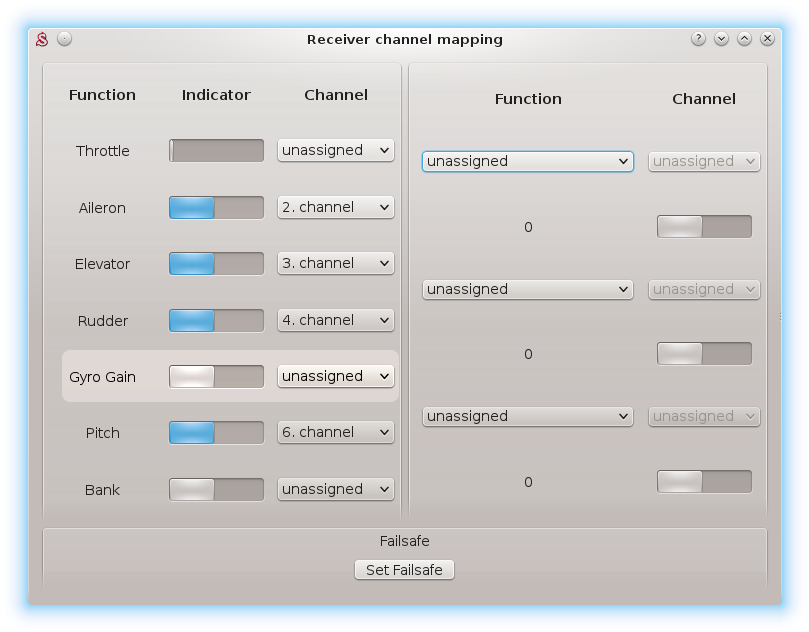The width and height of the screenshot is (809, 632).
Task: Open the Elevator 3. channel selector
Action: pos(335,263)
